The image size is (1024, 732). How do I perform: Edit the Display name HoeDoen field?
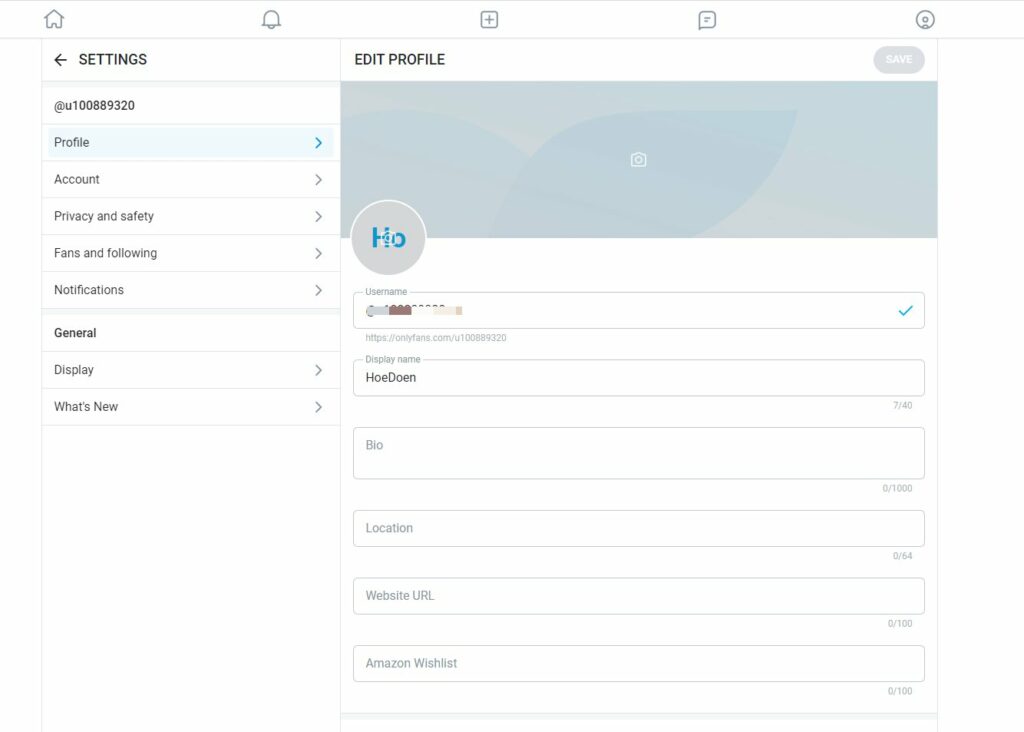(x=639, y=377)
